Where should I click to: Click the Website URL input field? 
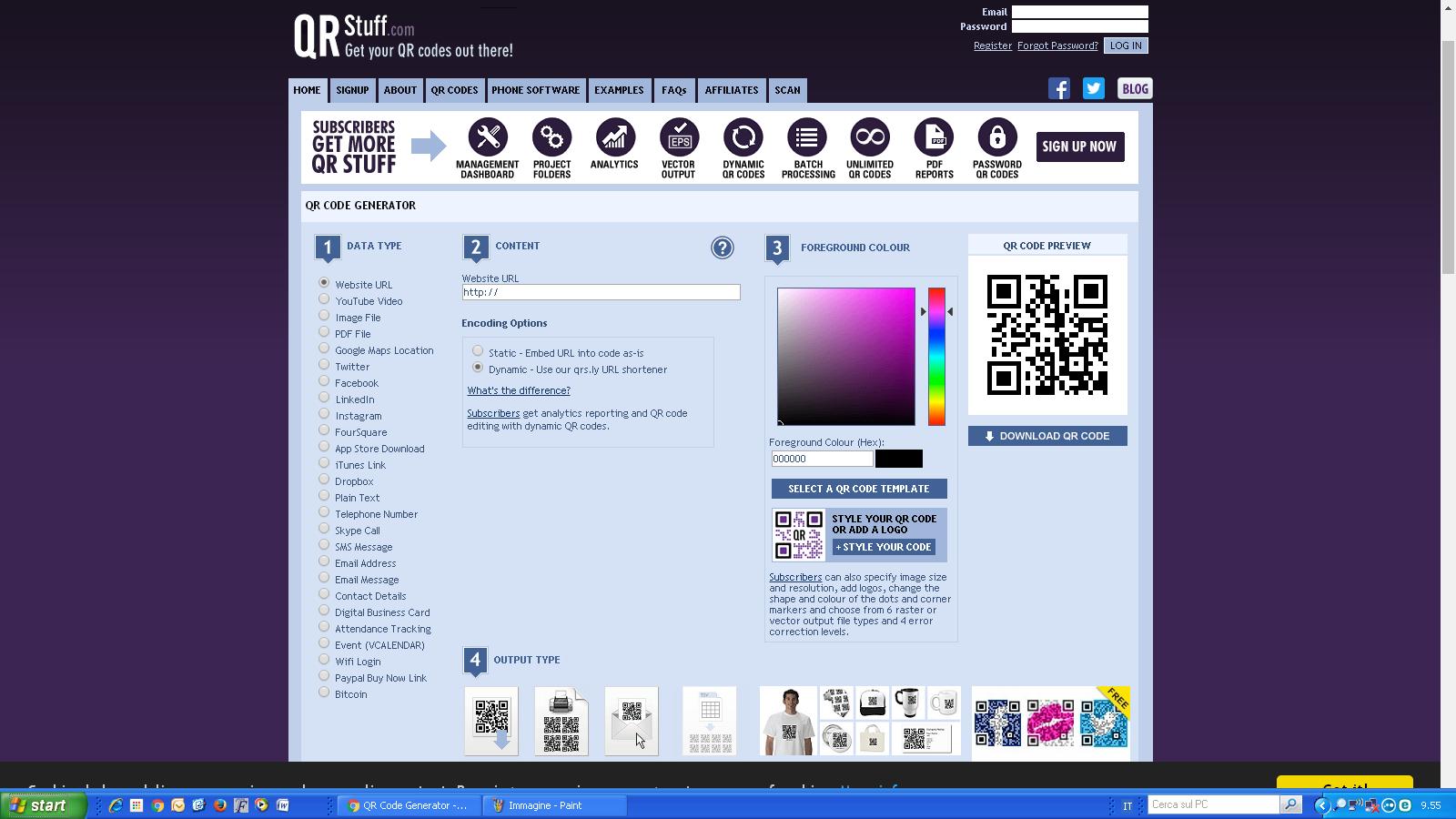[x=601, y=292]
